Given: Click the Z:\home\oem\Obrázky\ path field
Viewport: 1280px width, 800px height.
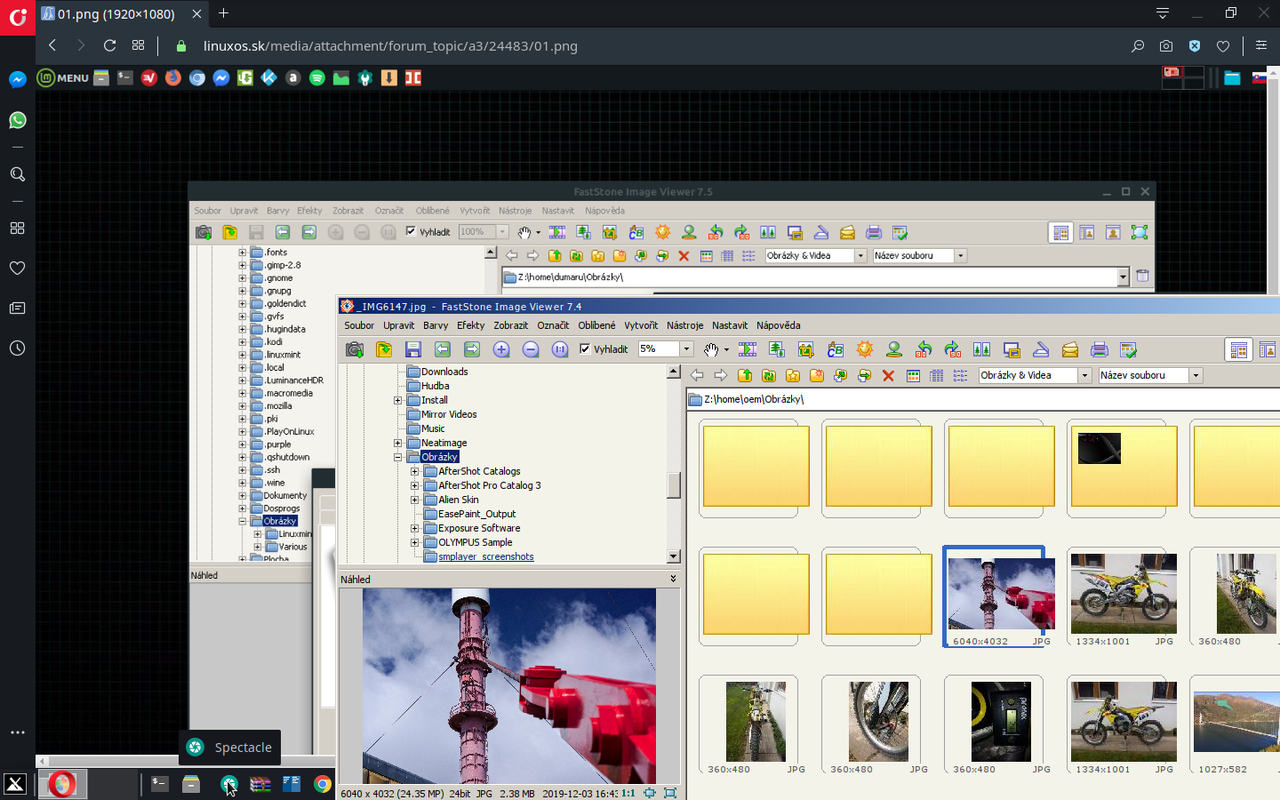Looking at the screenshot, I should pos(983,399).
